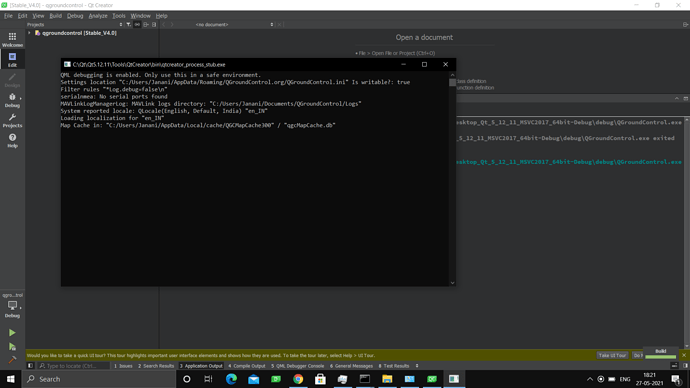This screenshot has height=388, width=690.
Task: Start debugging with the play-bug button
Action: [x=12, y=347]
